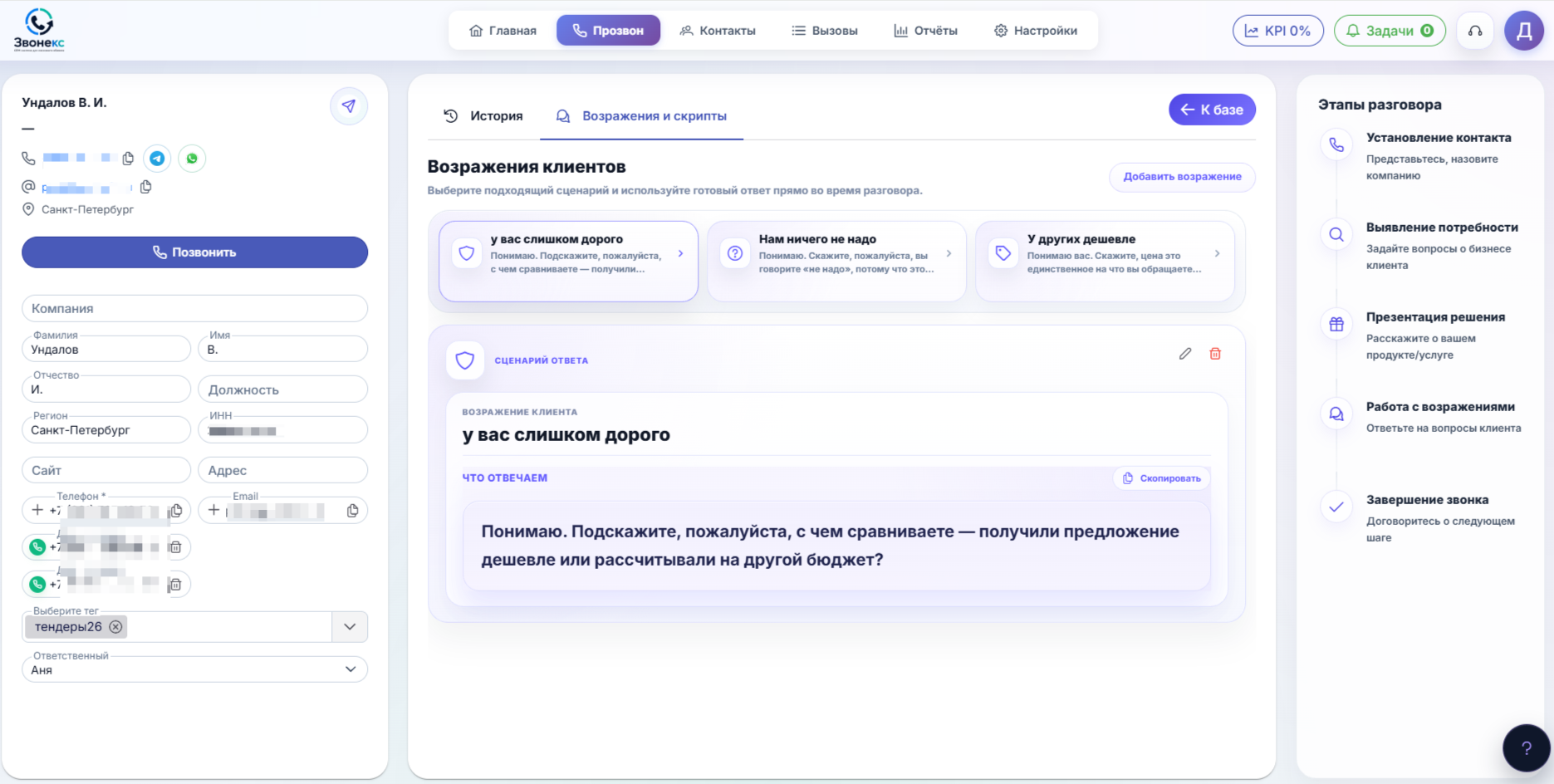
Task: Select the phone icon for Установление контакта stage
Action: tap(1336, 145)
